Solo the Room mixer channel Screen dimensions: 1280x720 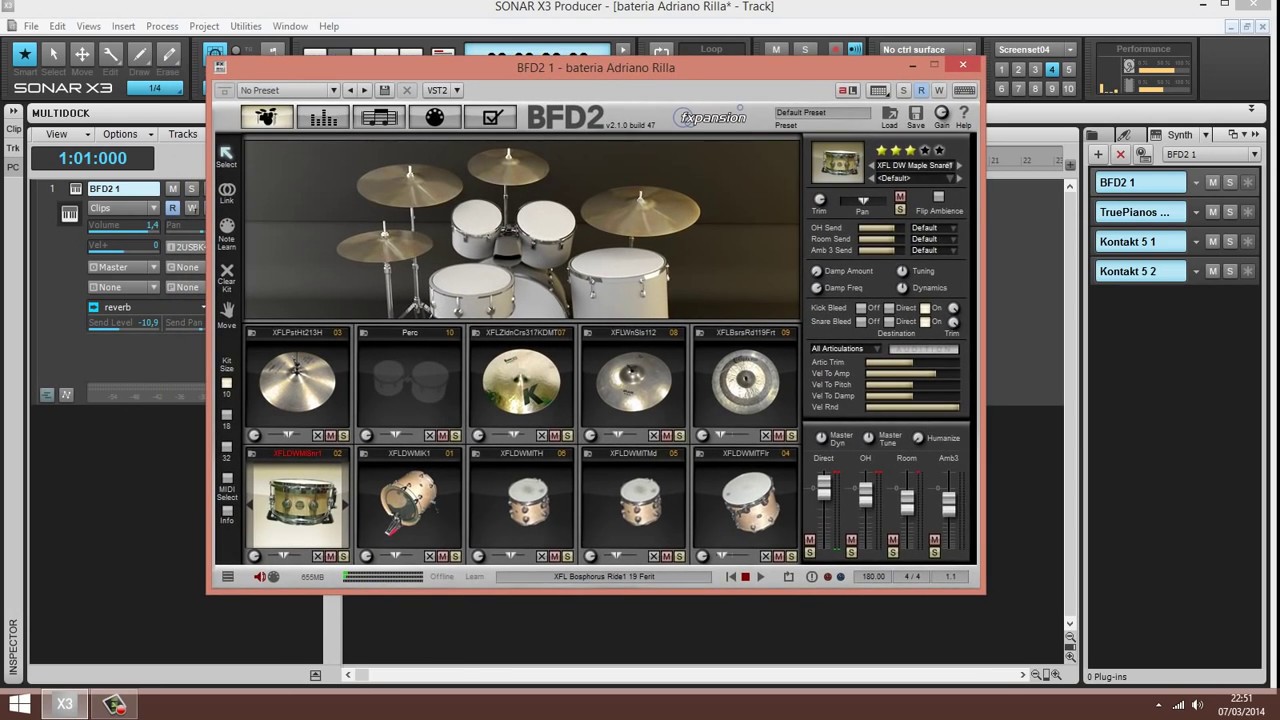pos(893,552)
